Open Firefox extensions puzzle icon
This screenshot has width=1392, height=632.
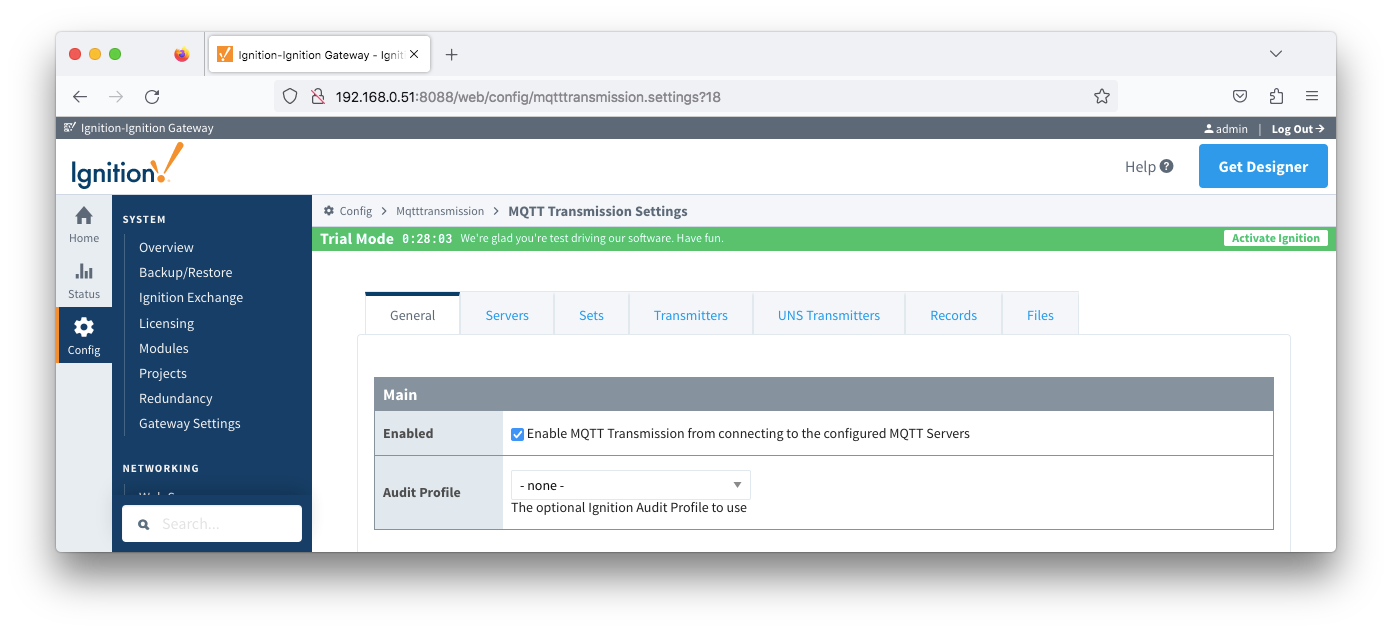[1276, 97]
